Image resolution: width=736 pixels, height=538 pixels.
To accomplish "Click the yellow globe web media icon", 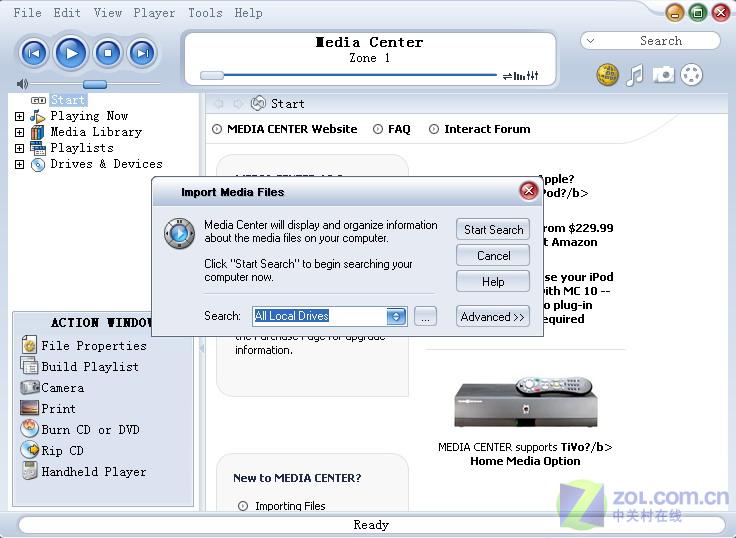I will (607, 75).
